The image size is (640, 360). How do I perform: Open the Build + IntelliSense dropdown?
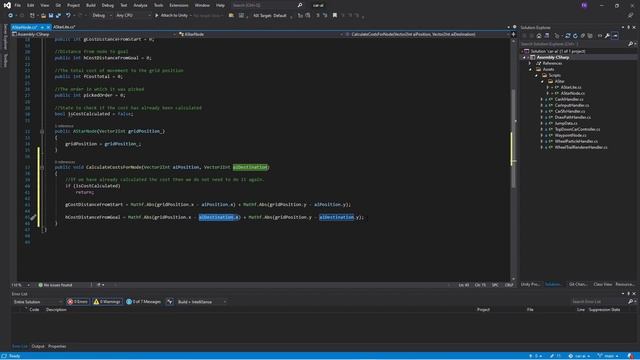pyautogui.click(x=202, y=302)
